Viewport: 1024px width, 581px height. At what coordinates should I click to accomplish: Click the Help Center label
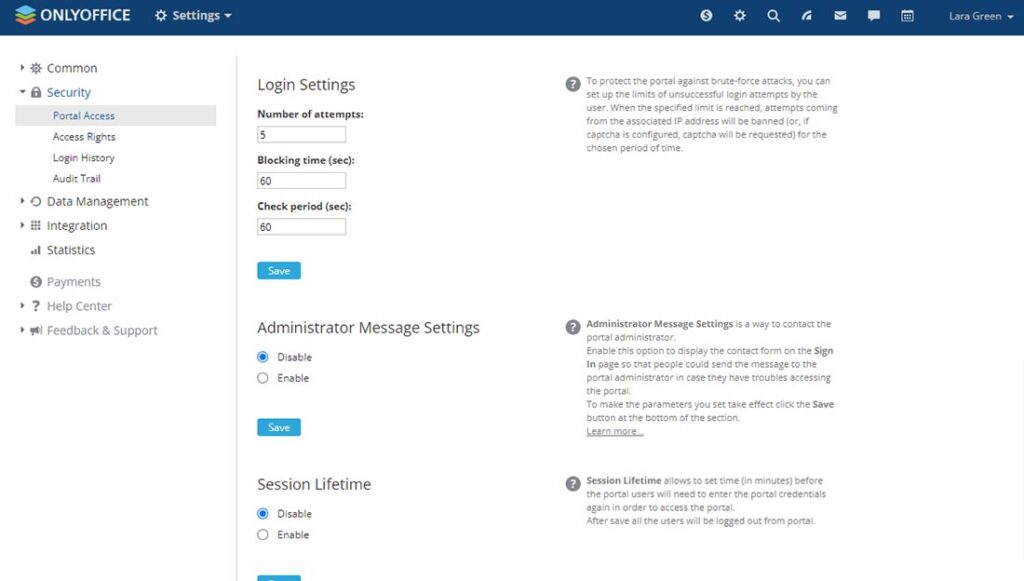79,306
